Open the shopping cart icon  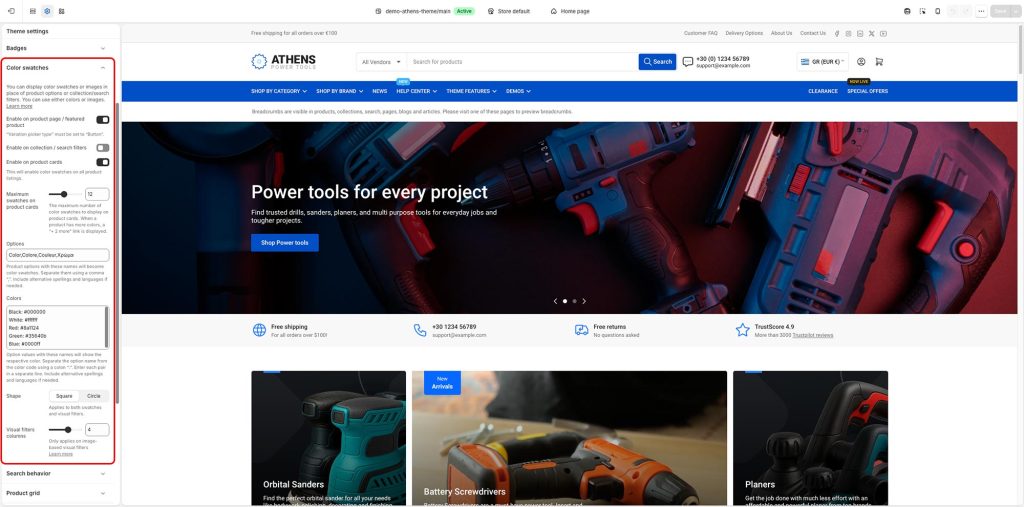pyautogui.click(x=879, y=61)
